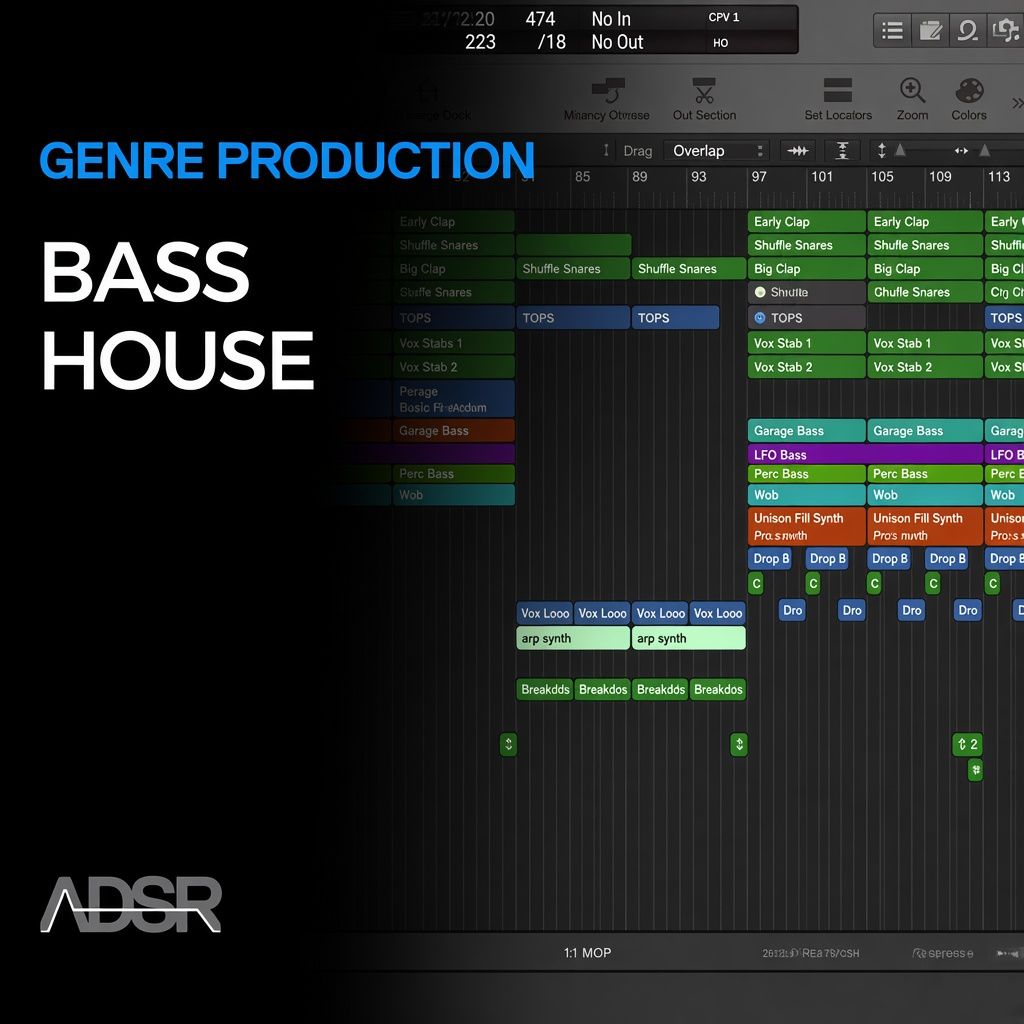Viewport: 1024px width, 1024px height.
Task: Click bar 97 on the ruler
Action: (x=759, y=176)
